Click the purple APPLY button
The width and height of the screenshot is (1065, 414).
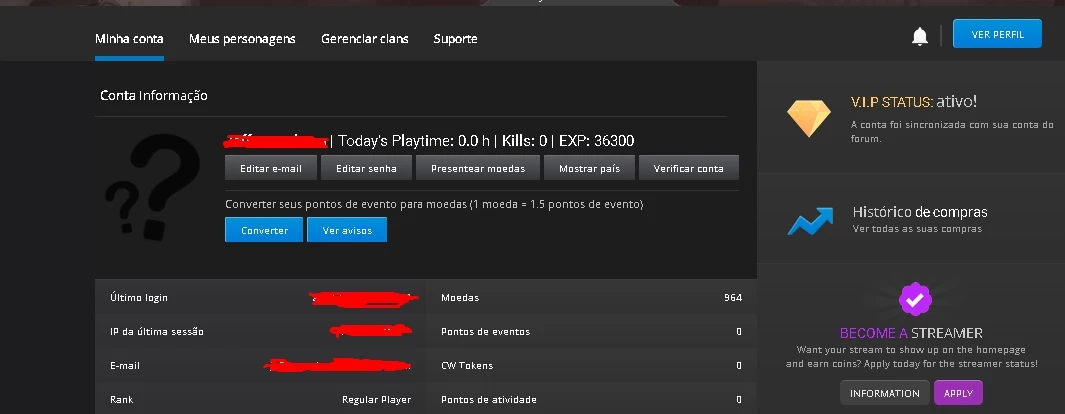coord(958,393)
